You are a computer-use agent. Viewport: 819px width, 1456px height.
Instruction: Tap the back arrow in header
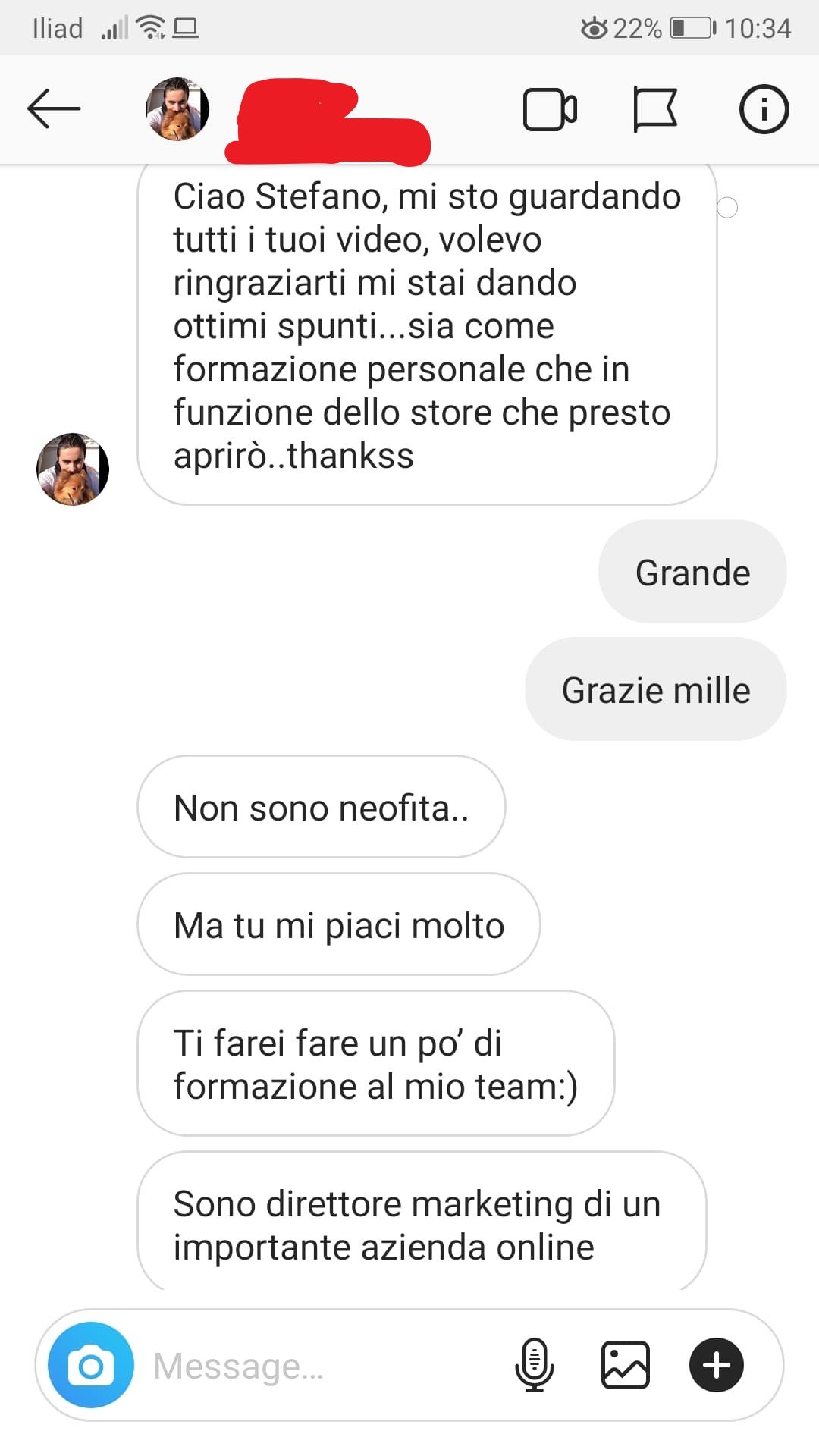54,109
